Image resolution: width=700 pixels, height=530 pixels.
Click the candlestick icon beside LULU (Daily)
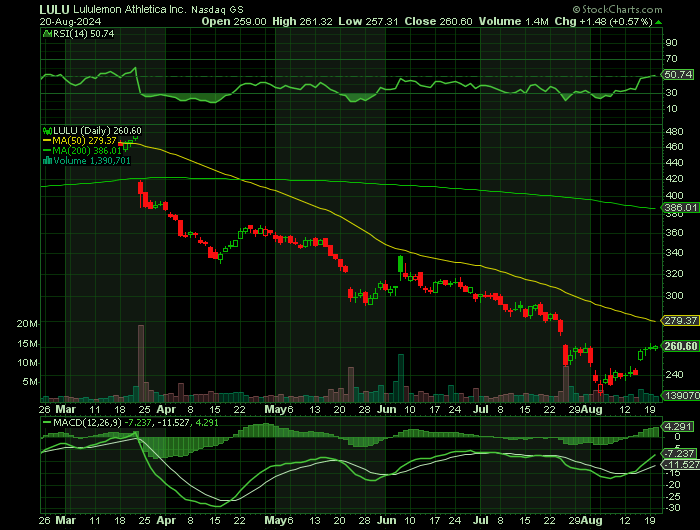[47, 131]
